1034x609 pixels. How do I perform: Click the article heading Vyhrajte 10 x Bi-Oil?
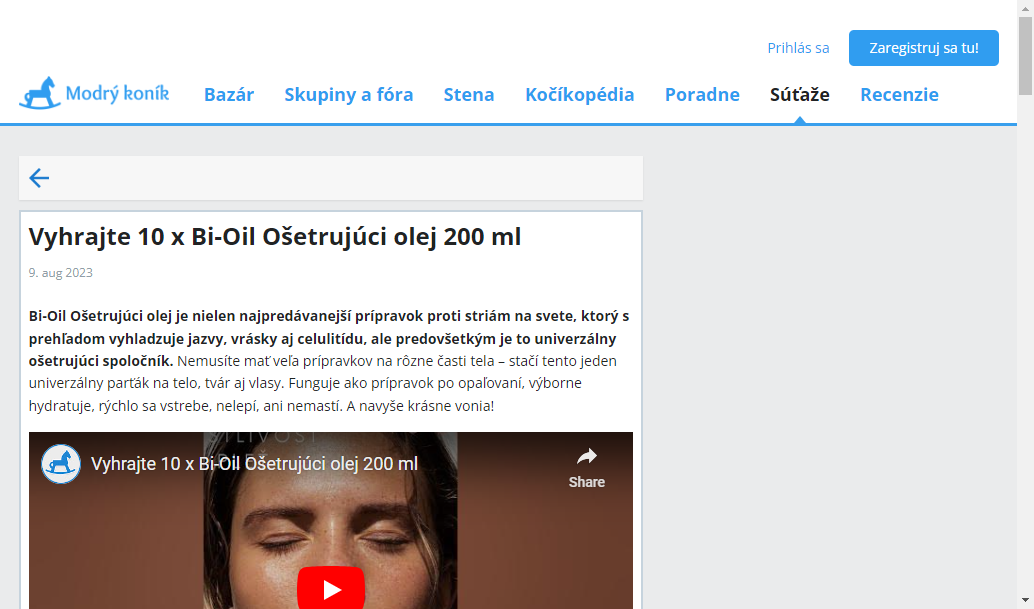tap(275, 237)
